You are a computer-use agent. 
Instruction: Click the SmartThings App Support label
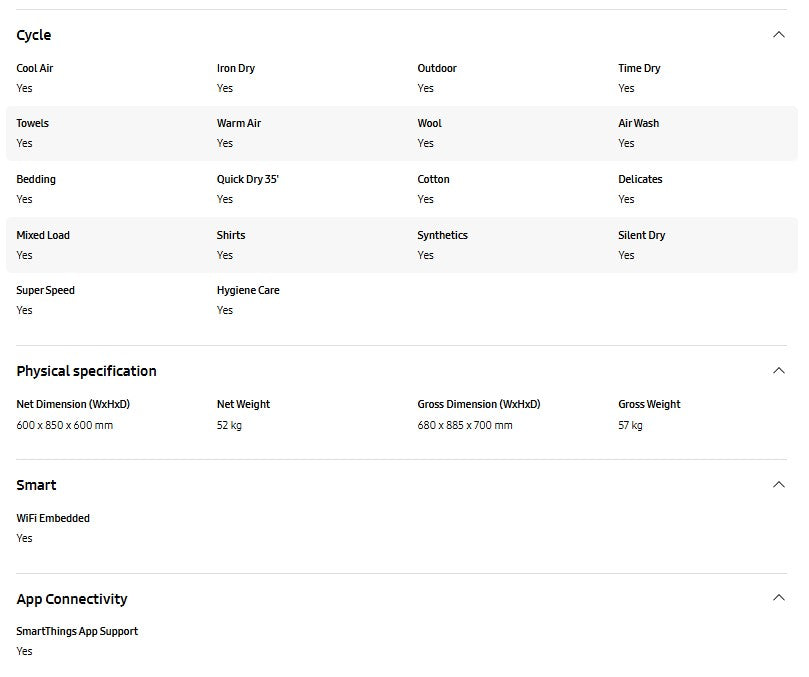(x=77, y=632)
